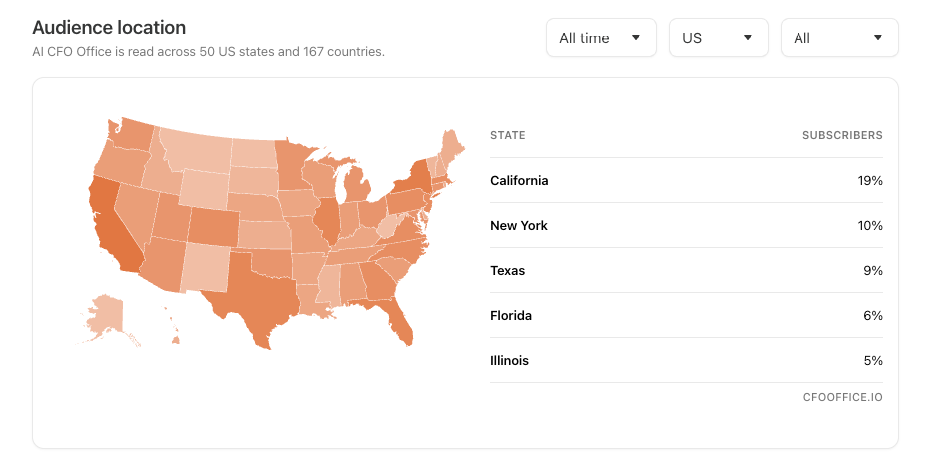Click the Illinois table row

point(686,360)
